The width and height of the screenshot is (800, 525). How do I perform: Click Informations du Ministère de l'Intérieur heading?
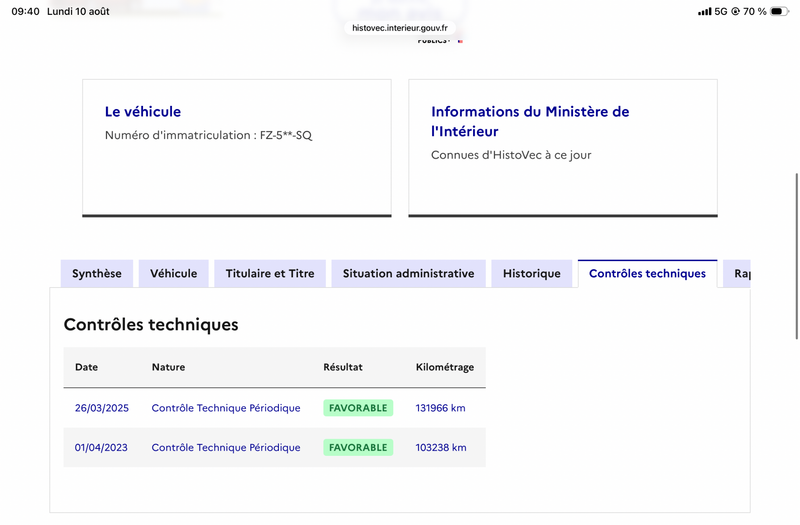coord(530,121)
